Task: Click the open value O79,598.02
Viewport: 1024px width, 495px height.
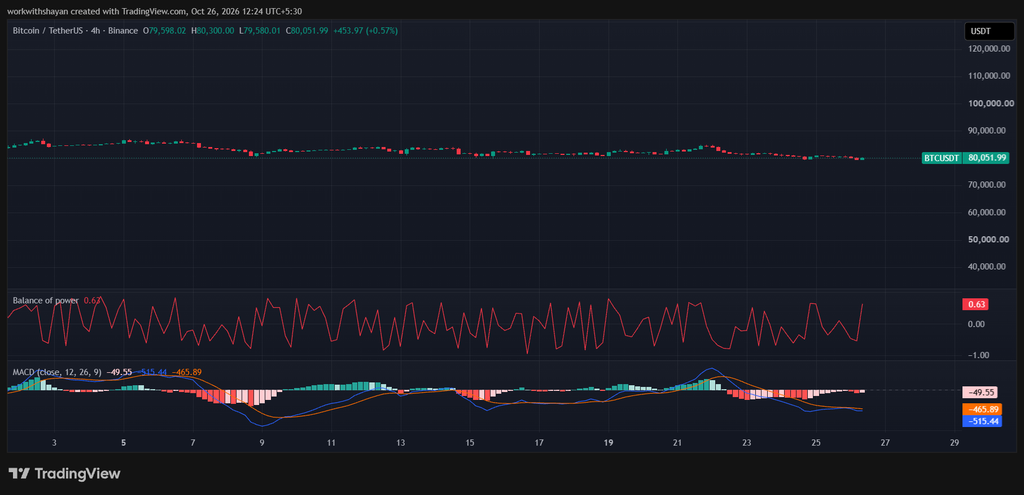Action: 165,31
